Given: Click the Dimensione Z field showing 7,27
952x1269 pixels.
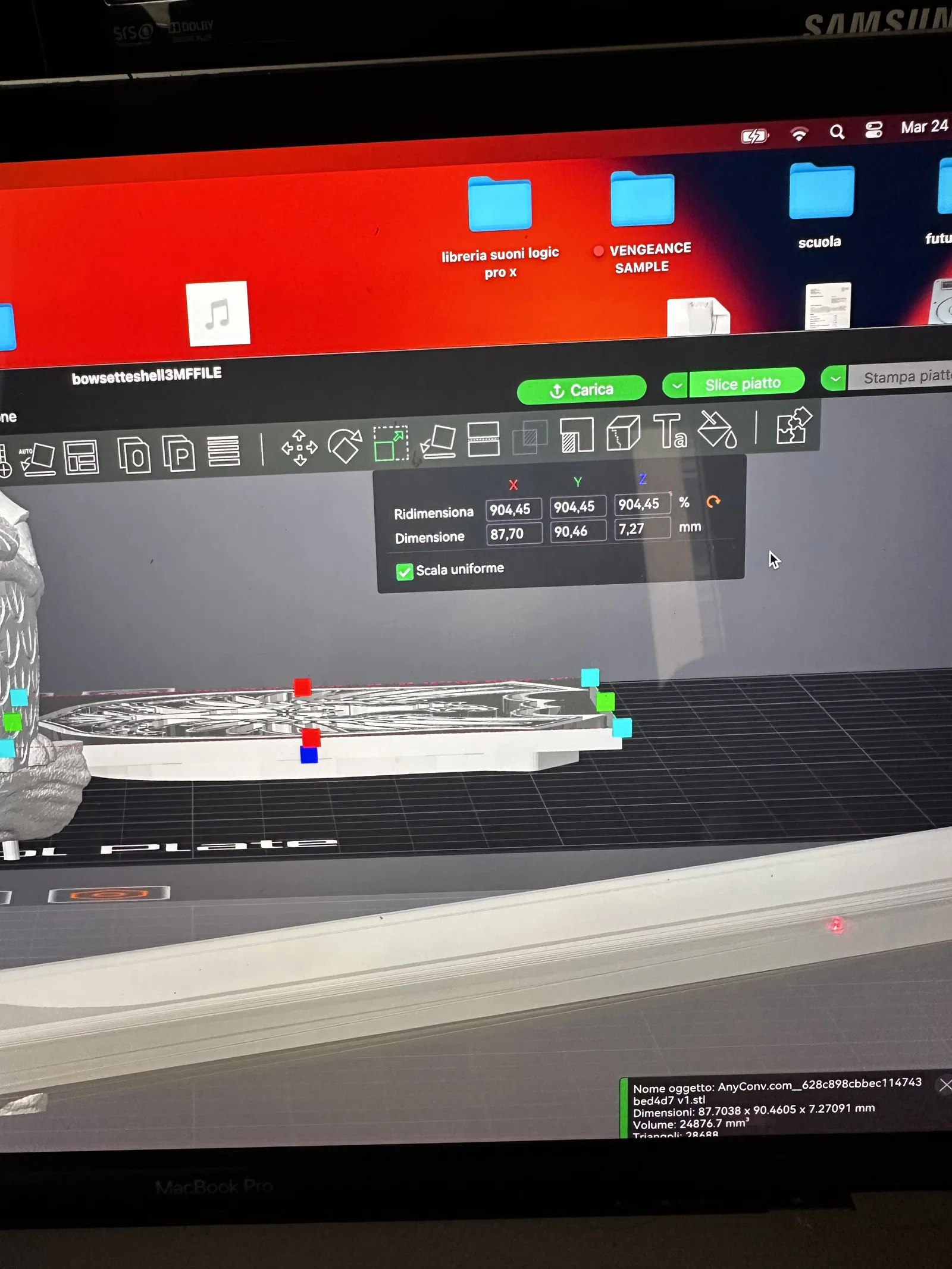Looking at the screenshot, I should coord(643,529).
